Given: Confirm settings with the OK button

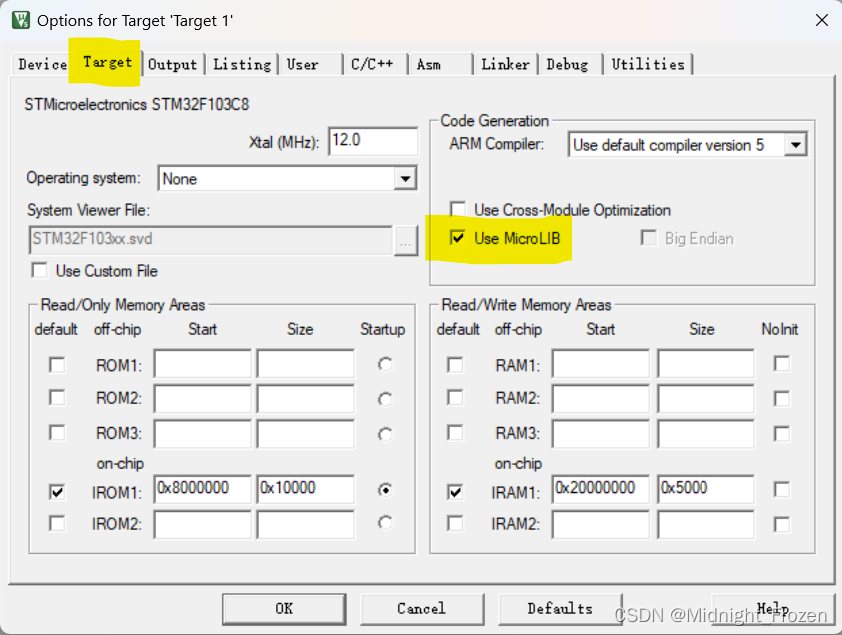Looking at the screenshot, I should 284,609.
